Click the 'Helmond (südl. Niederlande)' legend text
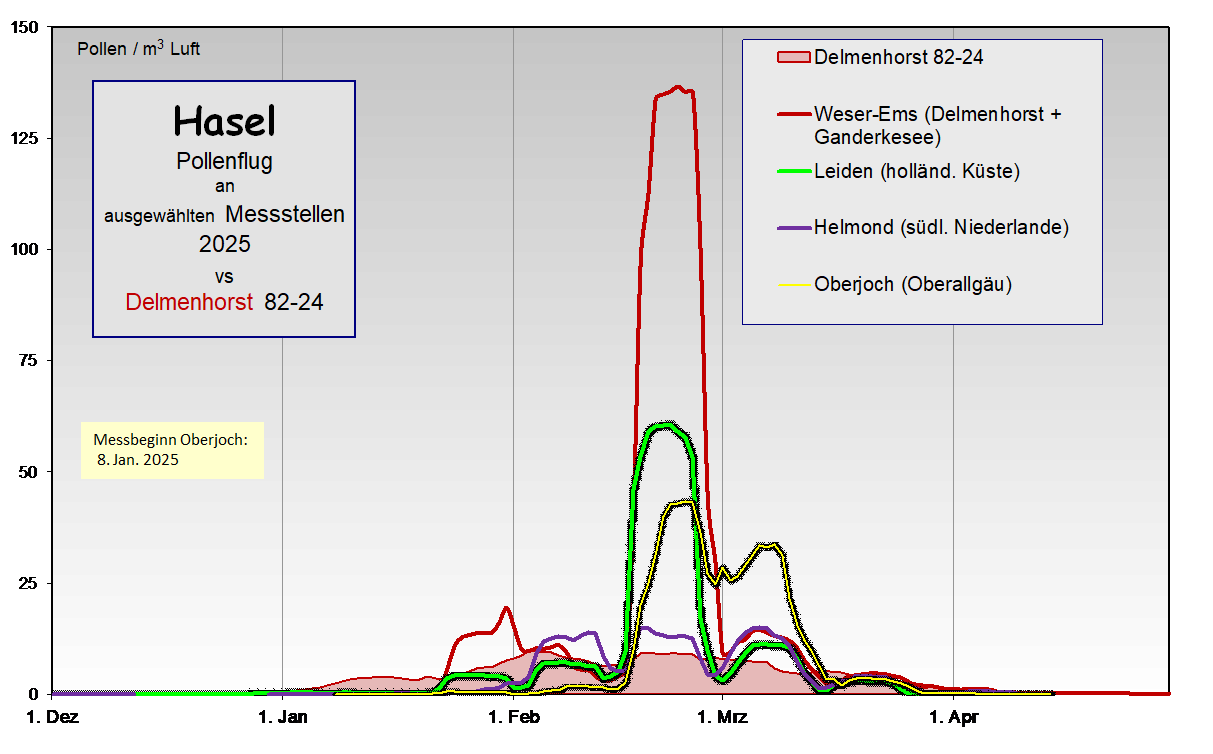The height and width of the screenshot is (754, 1213). (x=941, y=228)
